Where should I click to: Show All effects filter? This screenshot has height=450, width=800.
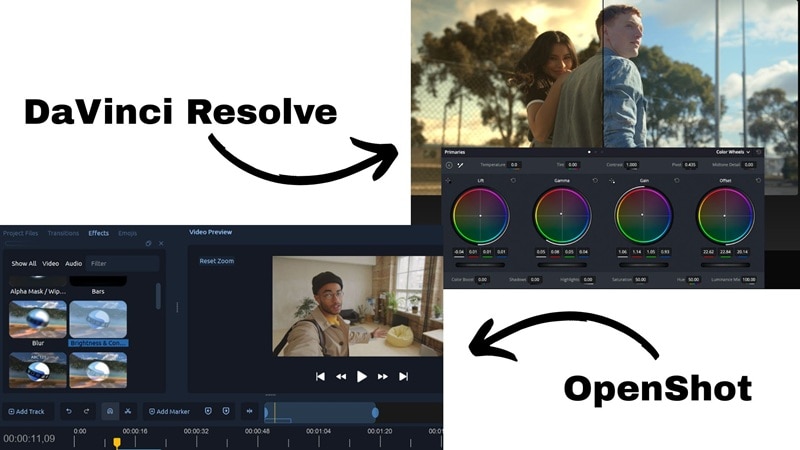[24, 264]
